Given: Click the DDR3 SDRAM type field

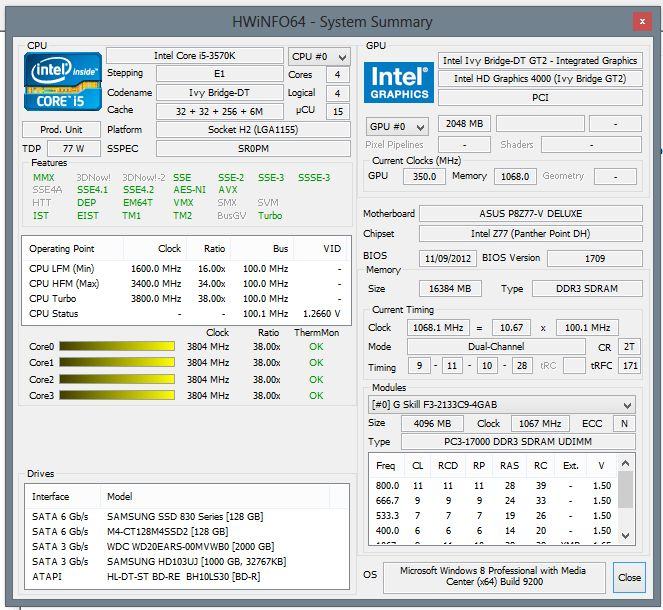Looking at the screenshot, I should [587, 288].
